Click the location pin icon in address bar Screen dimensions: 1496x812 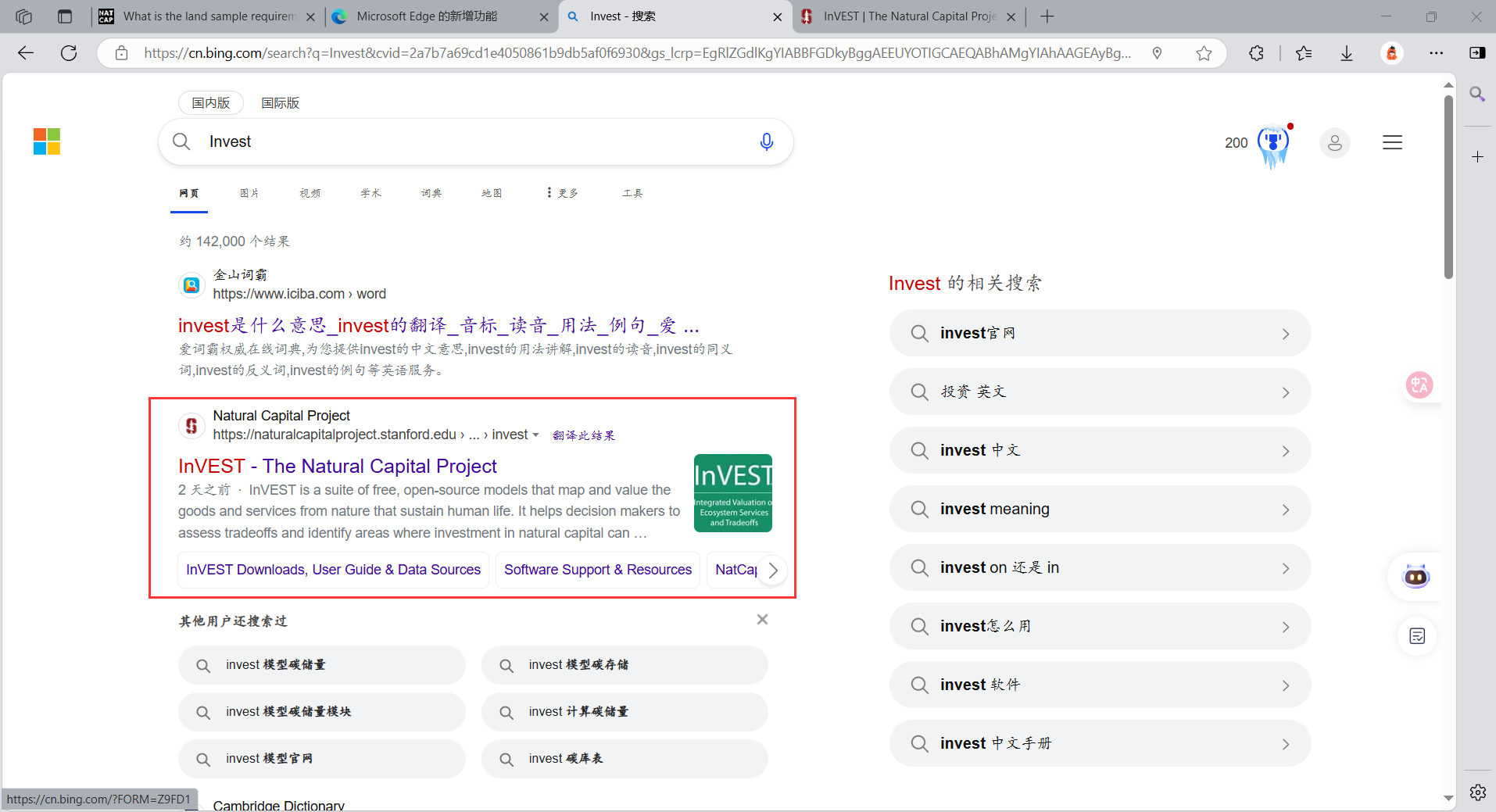point(1158,53)
